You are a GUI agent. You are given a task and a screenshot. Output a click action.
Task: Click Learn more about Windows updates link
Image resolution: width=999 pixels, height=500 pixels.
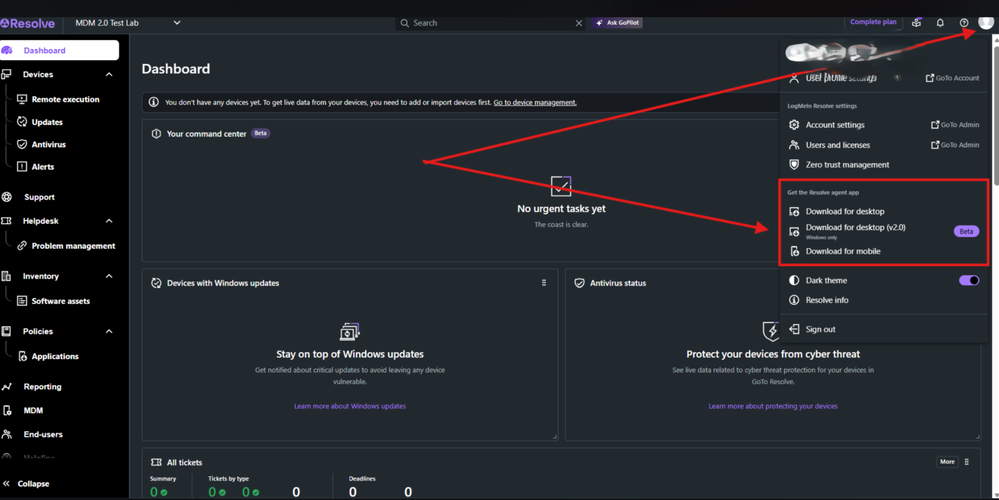[350, 406]
